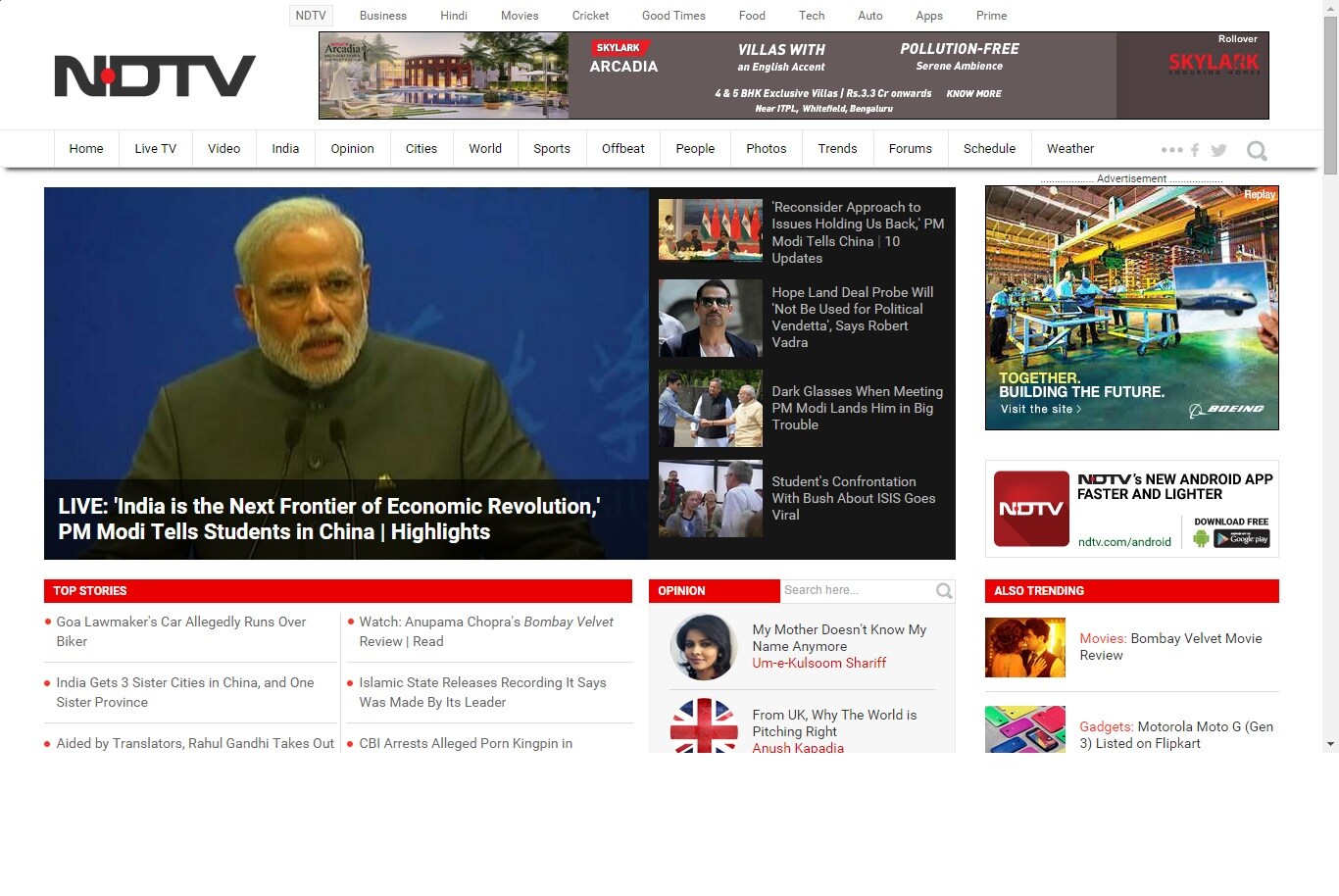Image resolution: width=1339 pixels, height=896 pixels.
Task: Open the Hindi site link
Action: click(x=454, y=16)
